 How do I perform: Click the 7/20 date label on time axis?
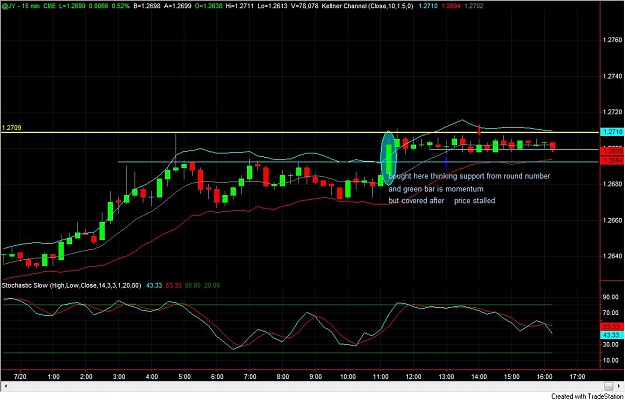click(x=20, y=376)
